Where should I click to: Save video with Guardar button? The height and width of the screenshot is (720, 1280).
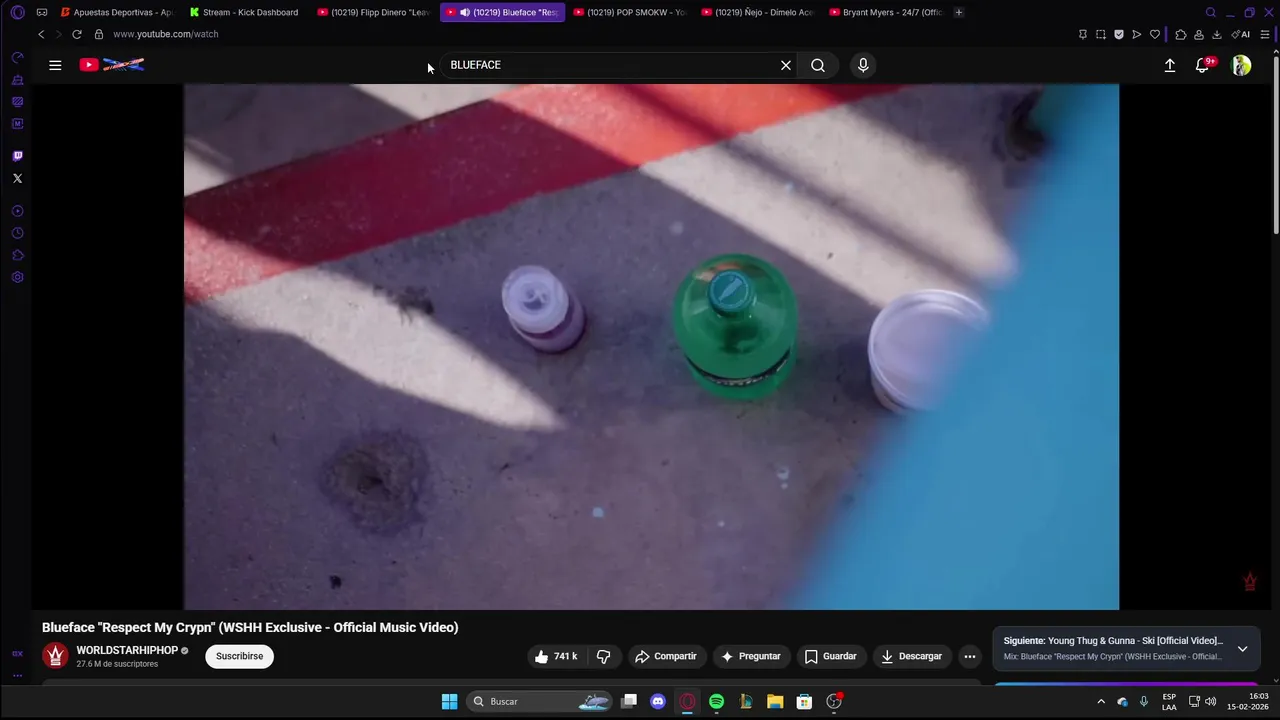click(x=831, y=656)
